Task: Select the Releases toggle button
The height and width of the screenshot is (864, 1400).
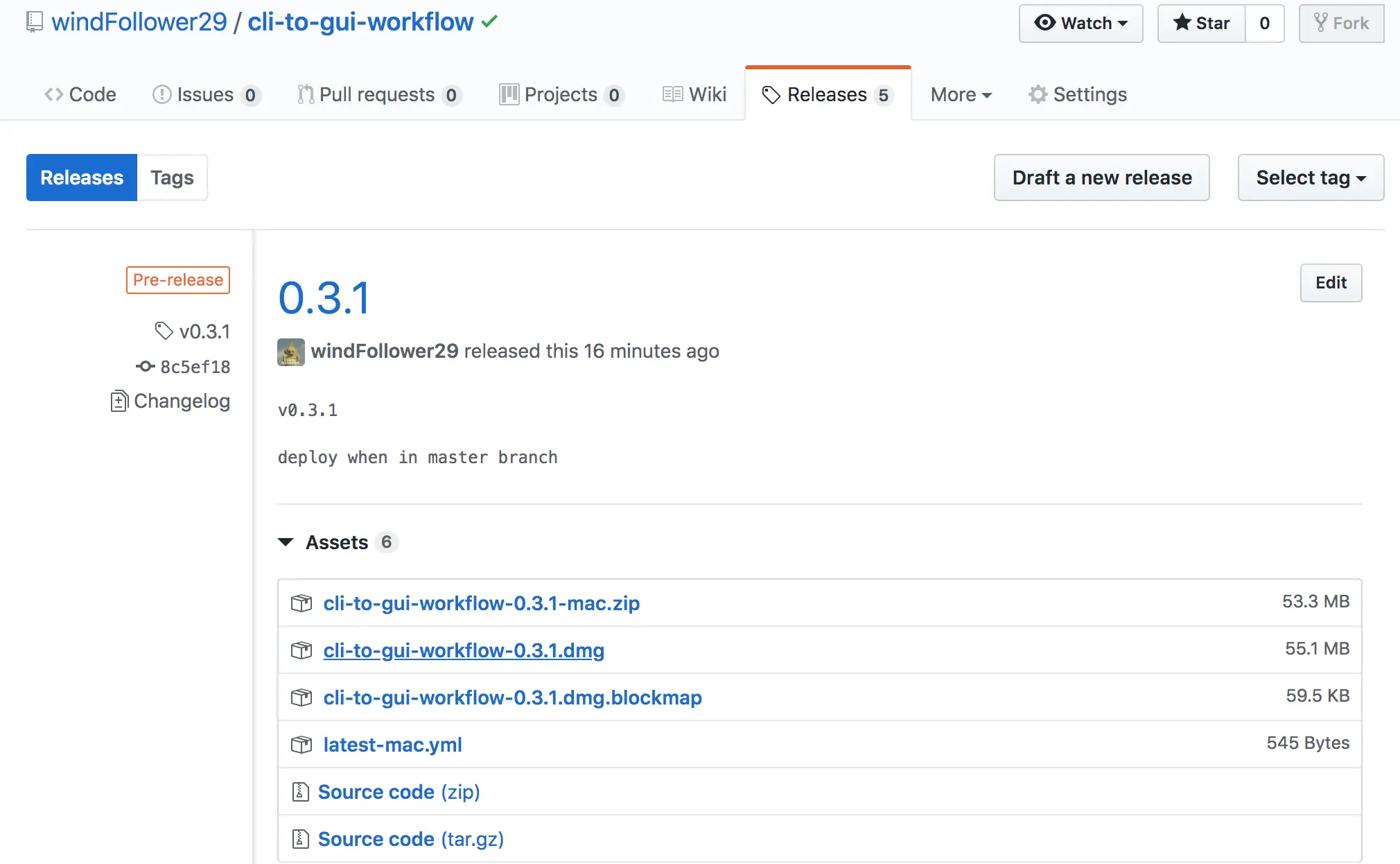Action: point(82,178)
